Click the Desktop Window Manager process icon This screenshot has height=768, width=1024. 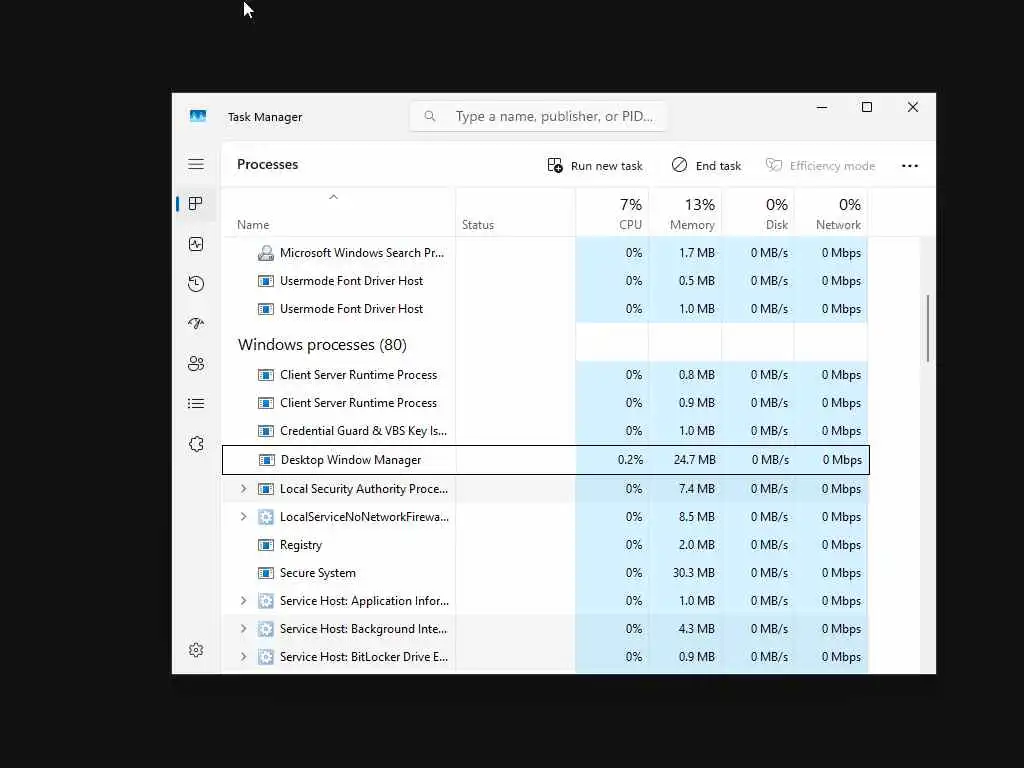click(266, 460)
